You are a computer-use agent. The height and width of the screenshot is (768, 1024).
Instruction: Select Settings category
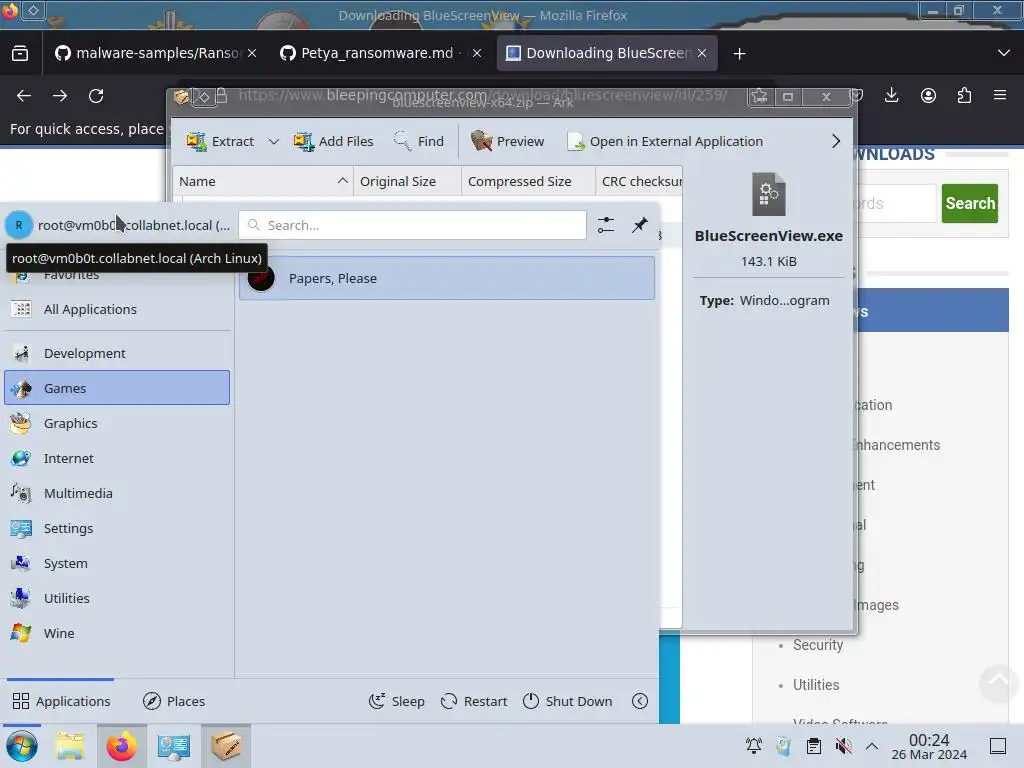pos(117,528)
